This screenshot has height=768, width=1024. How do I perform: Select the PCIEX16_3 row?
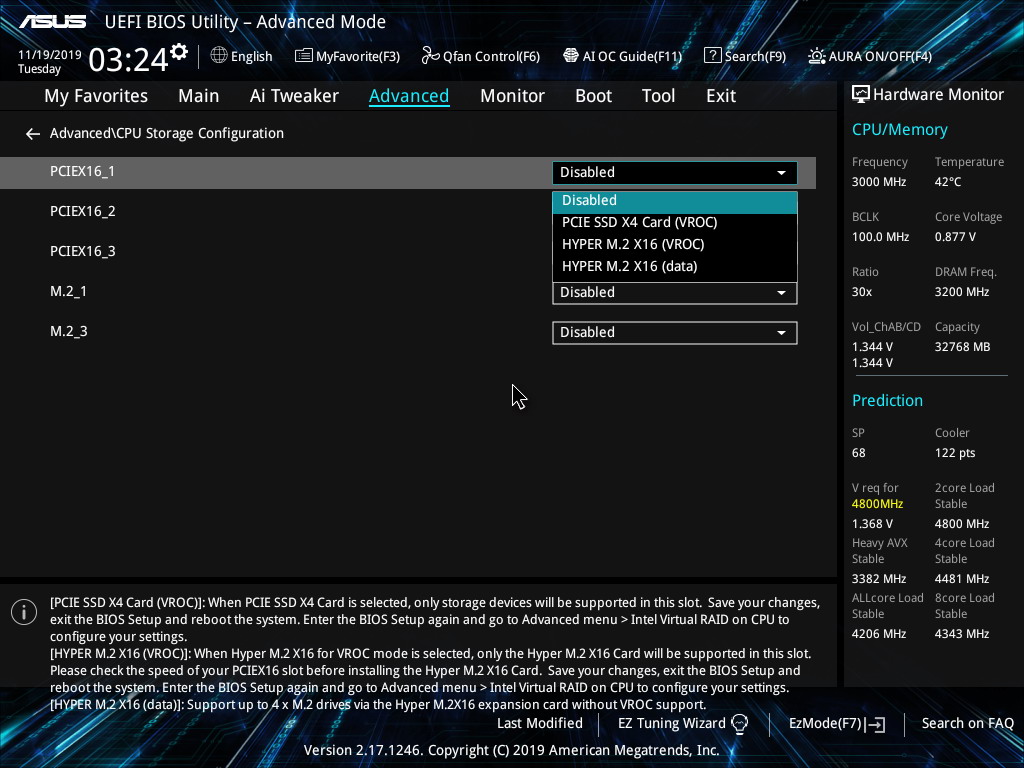pos(408,251)
